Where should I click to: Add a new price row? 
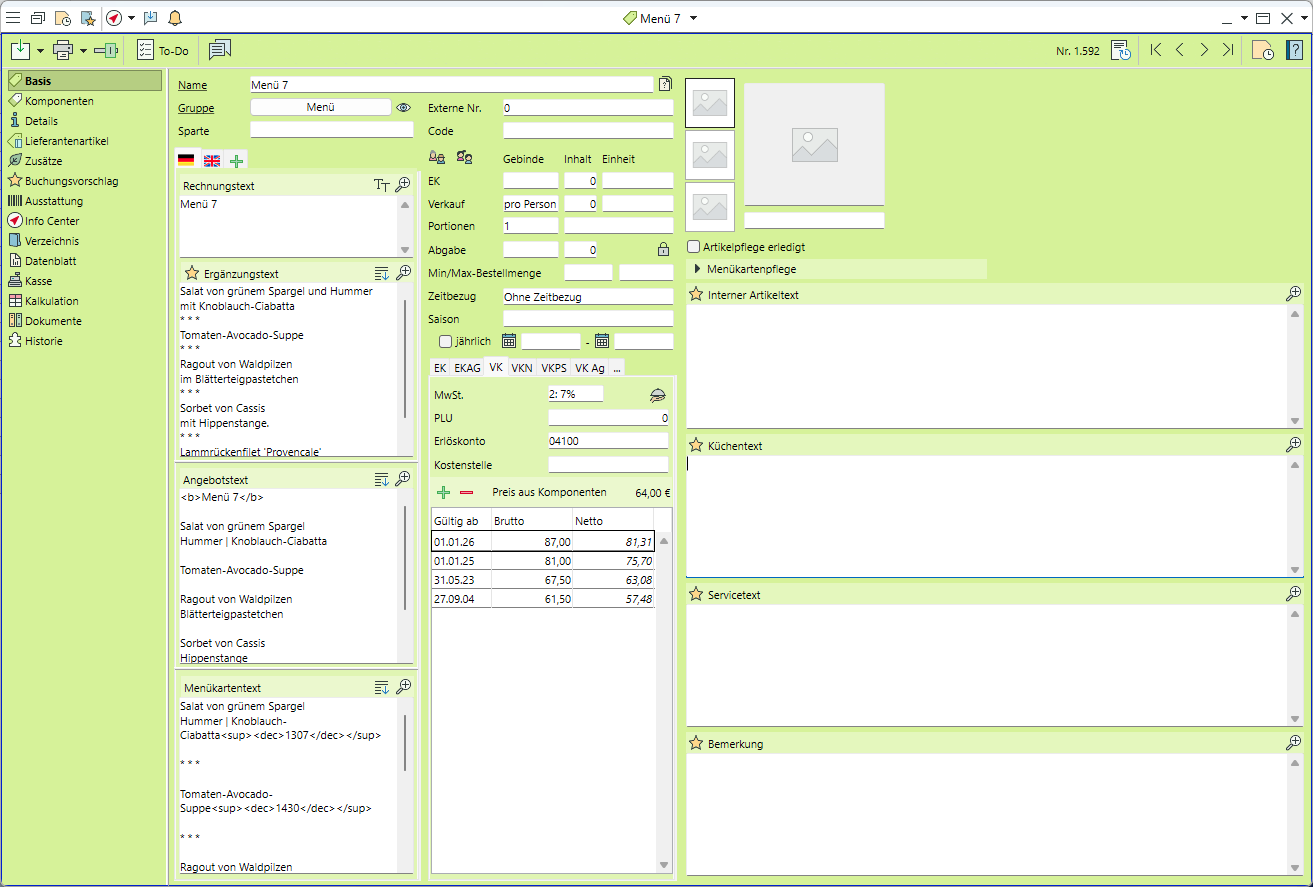point(444,493)
